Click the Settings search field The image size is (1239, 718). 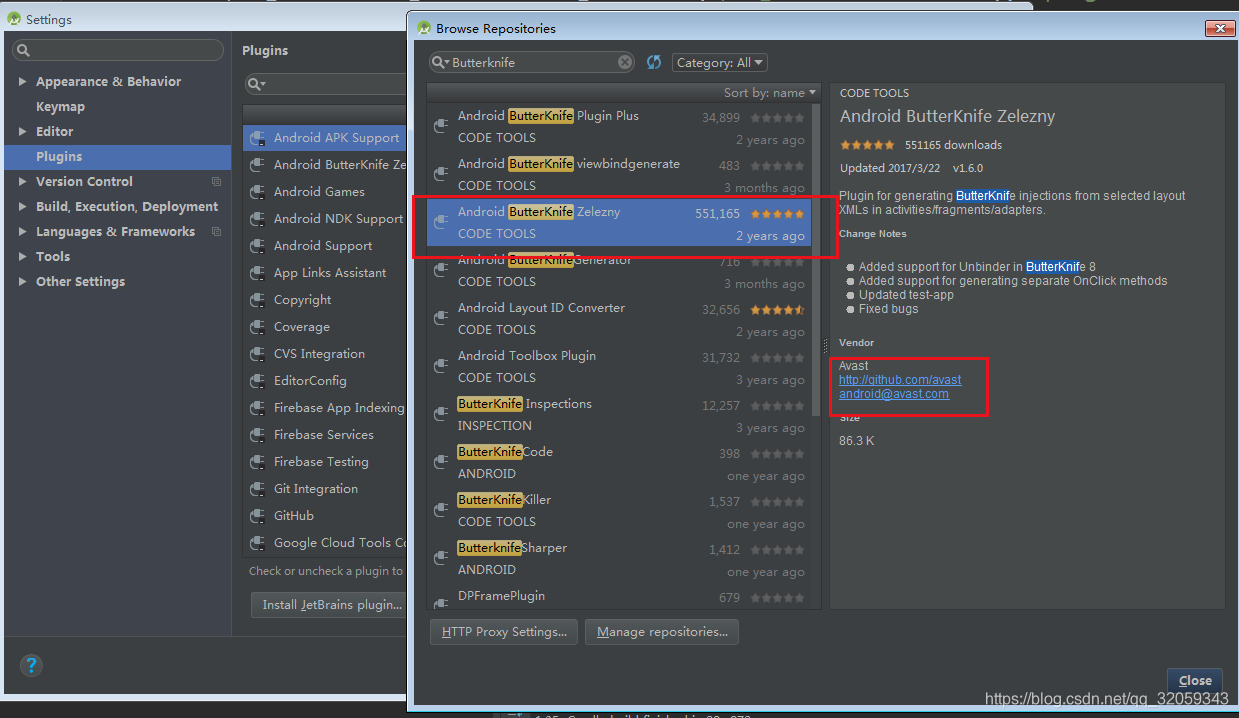(x=118, y=50)
